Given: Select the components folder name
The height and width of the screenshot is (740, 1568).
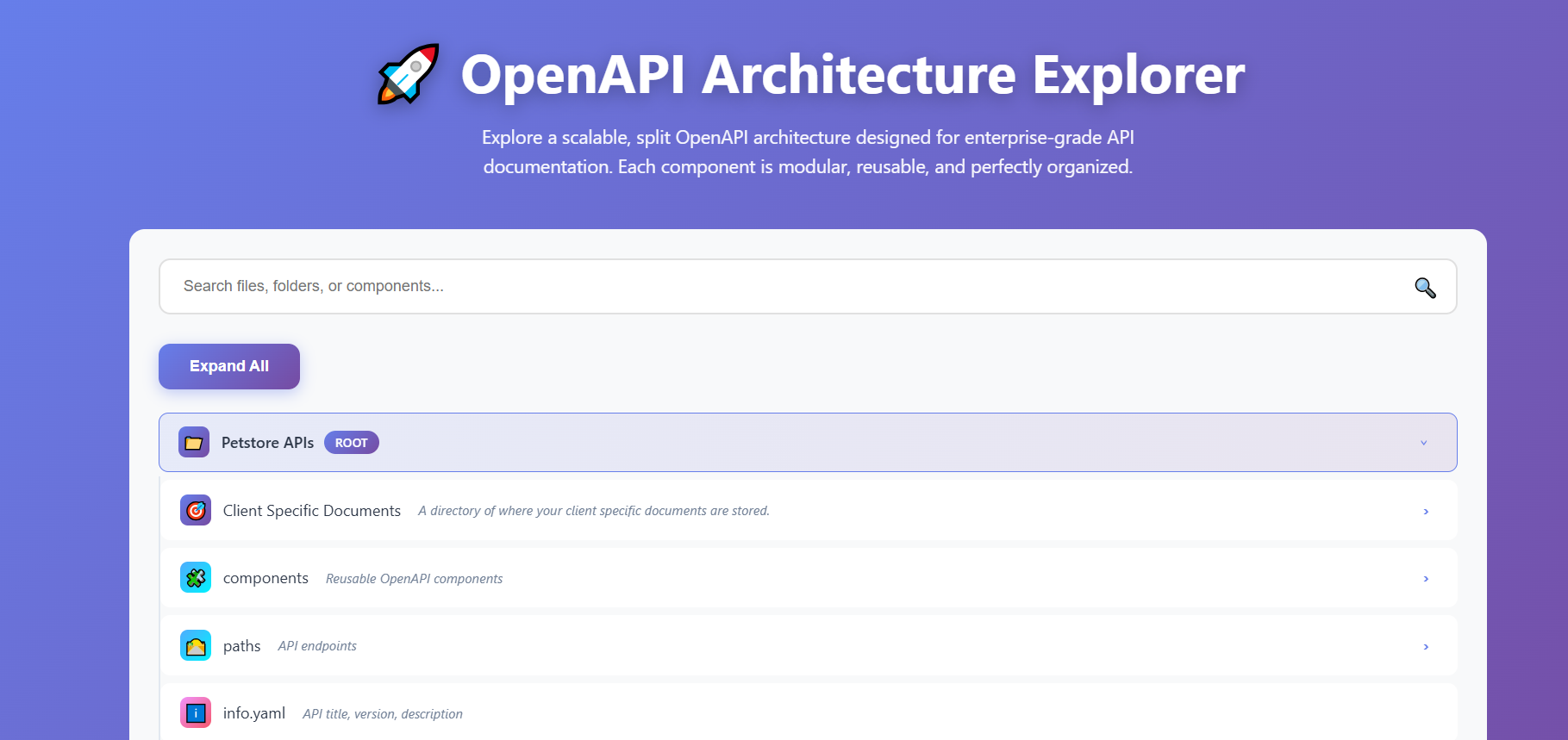Looking at the screenshot, I should click(x=265, y=578).
